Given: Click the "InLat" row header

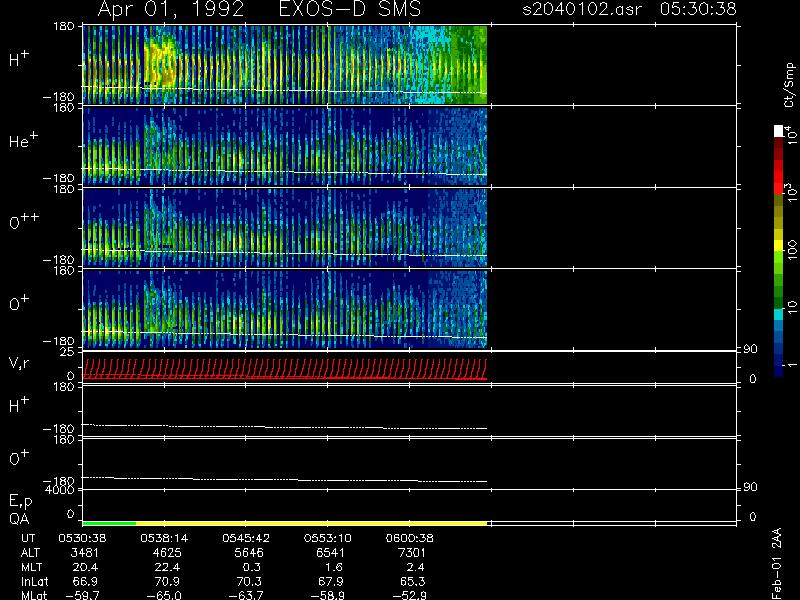Looking at the screenshot, I should coord(34,582).
